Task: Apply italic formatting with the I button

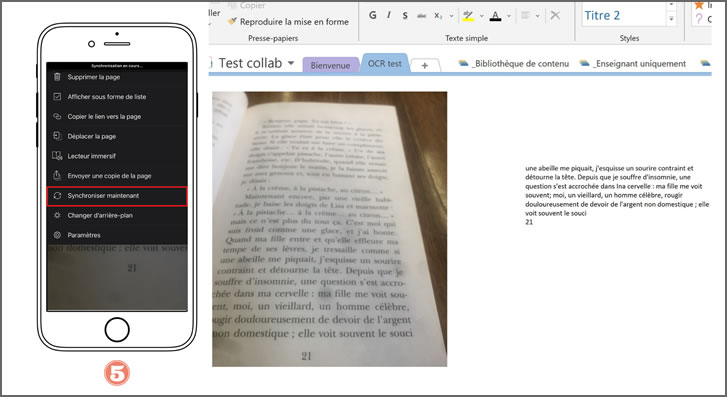Action: [389, 15]
